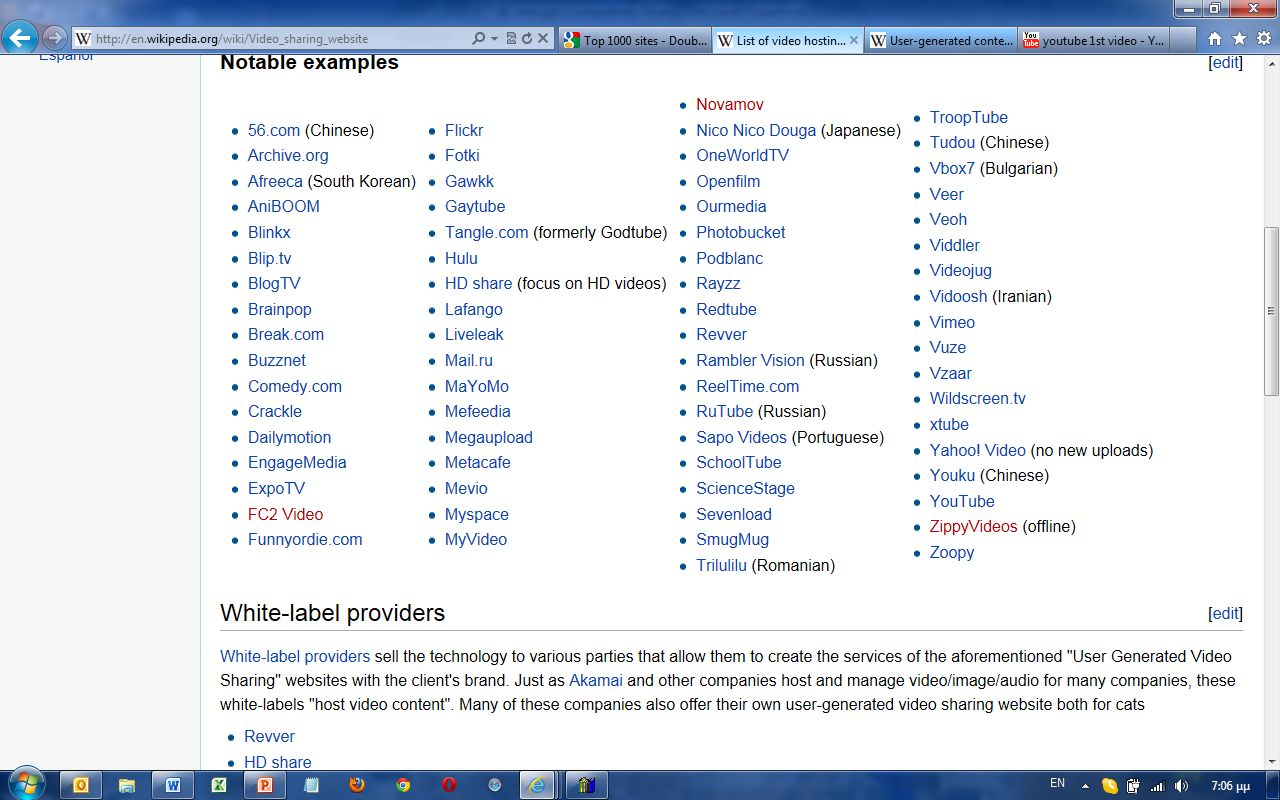This screenshot has width=1280, height=800.
Task: Open the Windows Start button
Action: [x=25, y=784]
